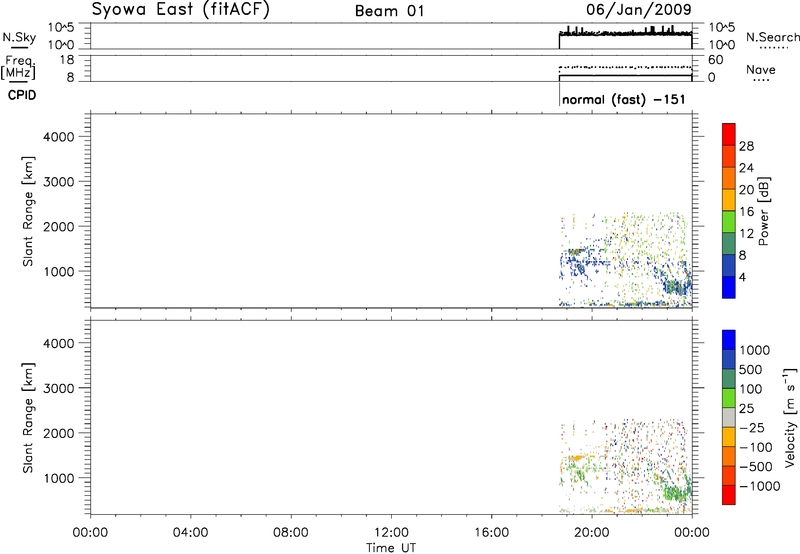Click the '10^5' tick beside N.Sky
This screenshot has width=800, height=554.
click(x=61, y=28)
